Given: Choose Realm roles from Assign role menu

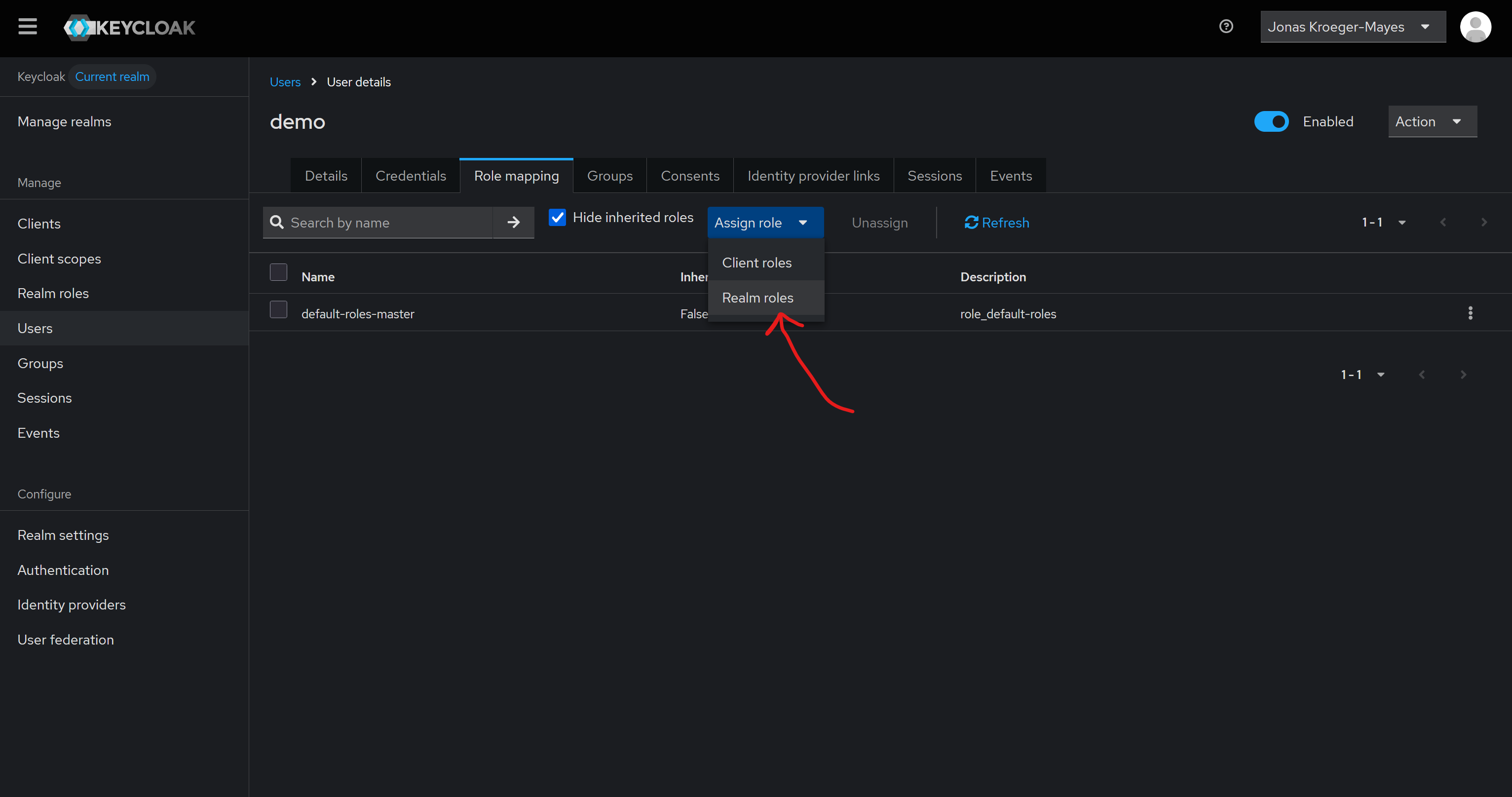Looking at the screenshot, I should 757,298.
